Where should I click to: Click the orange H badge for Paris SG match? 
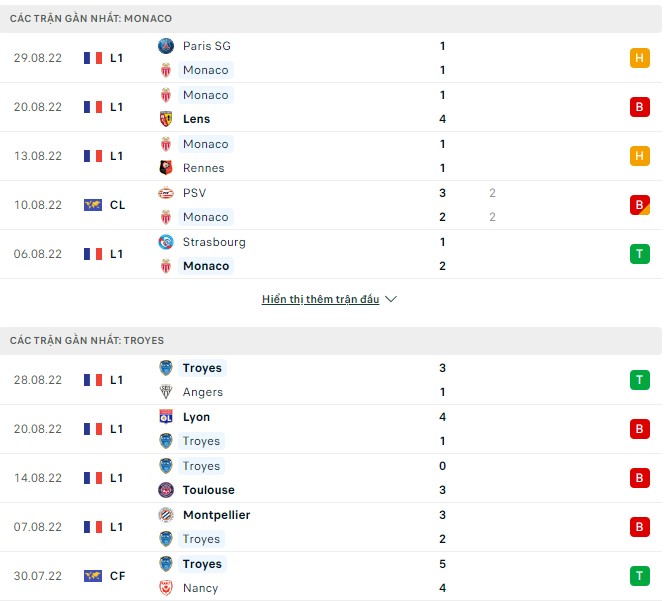point(640,58)
